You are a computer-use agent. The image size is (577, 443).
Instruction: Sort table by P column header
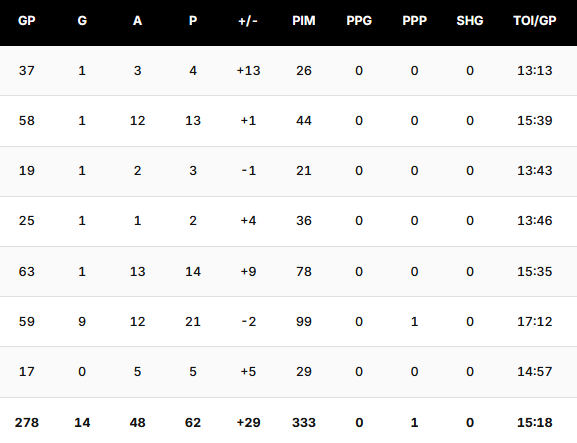coord(193,21)
